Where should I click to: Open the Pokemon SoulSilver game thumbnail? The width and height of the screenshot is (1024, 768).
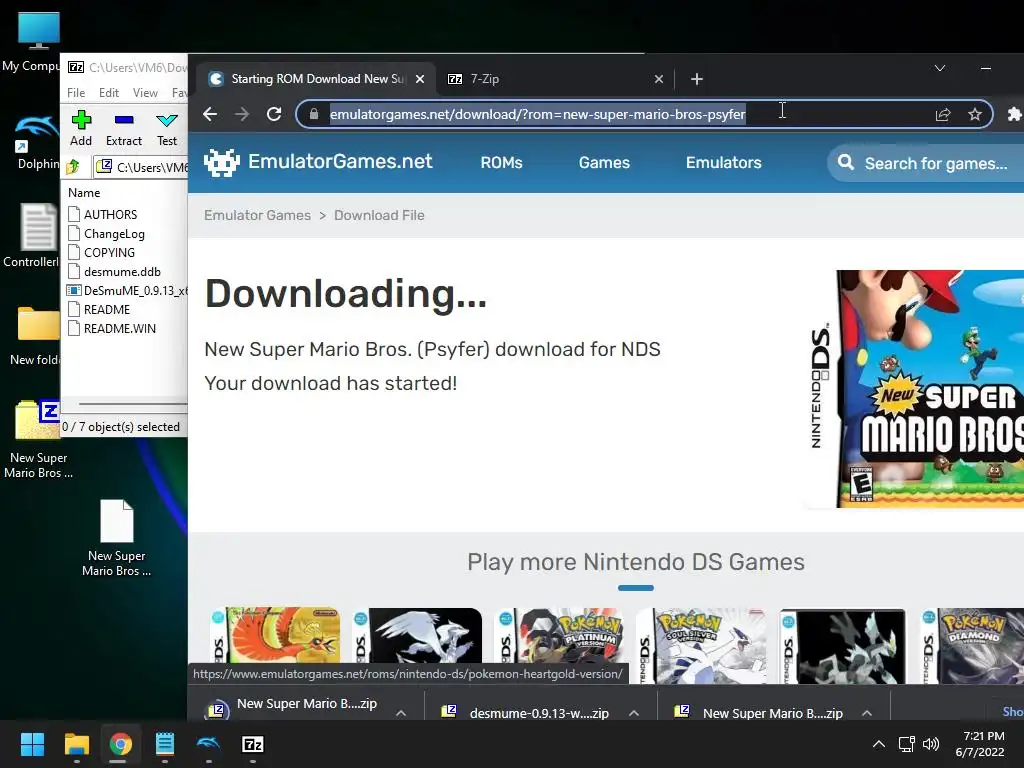tap(701, 646)
